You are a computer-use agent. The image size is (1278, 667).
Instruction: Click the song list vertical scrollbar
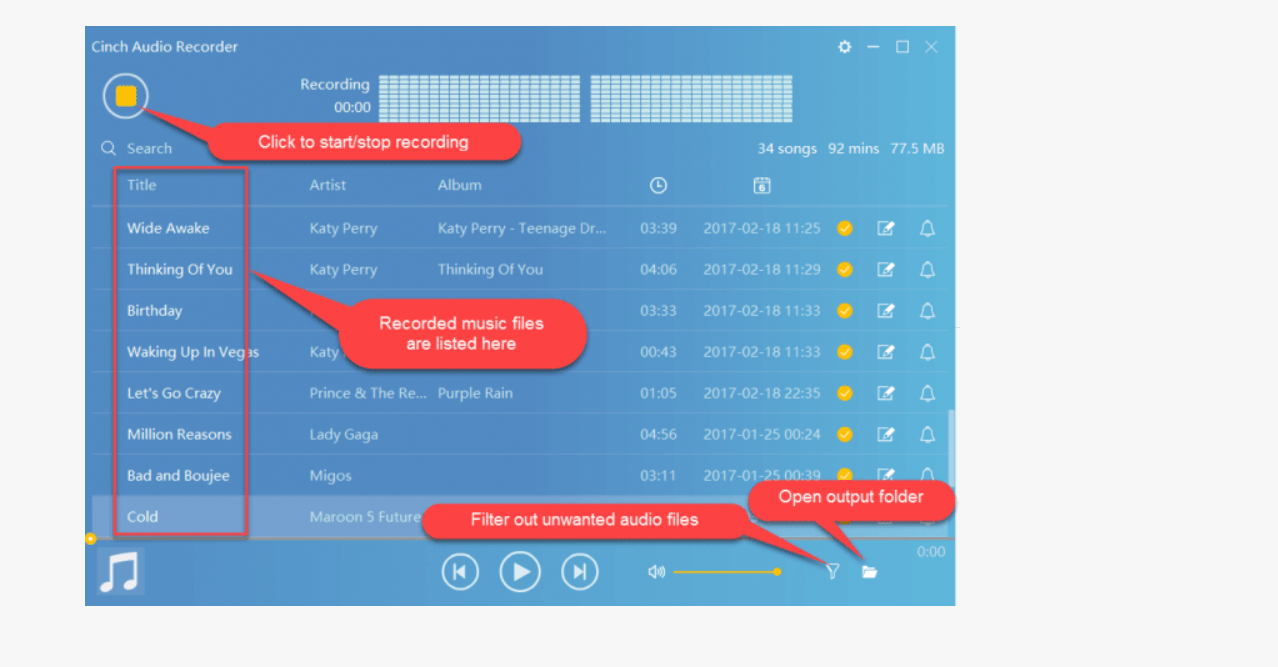coord(950,448)
